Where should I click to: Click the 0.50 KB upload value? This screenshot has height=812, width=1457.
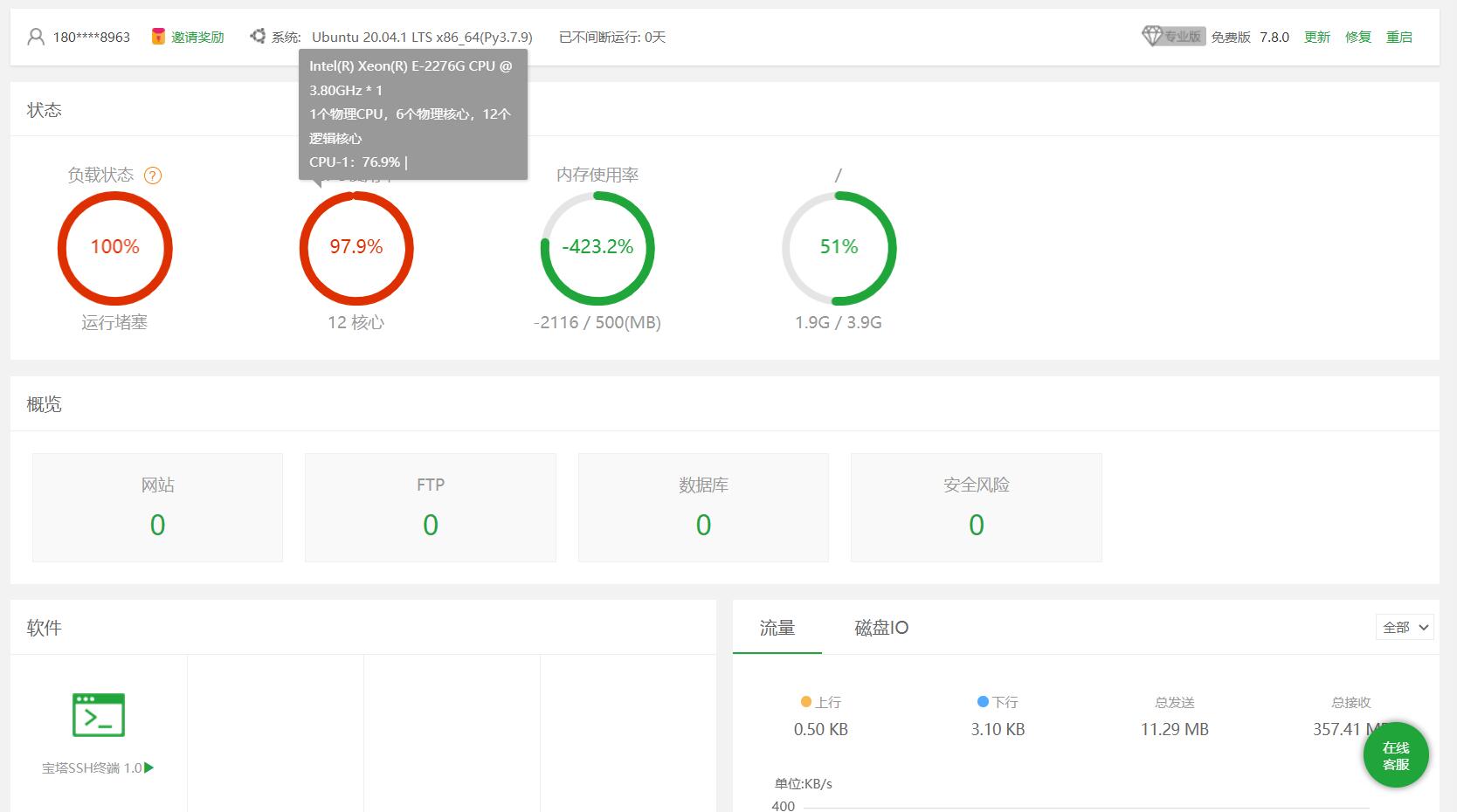(821, 729)
